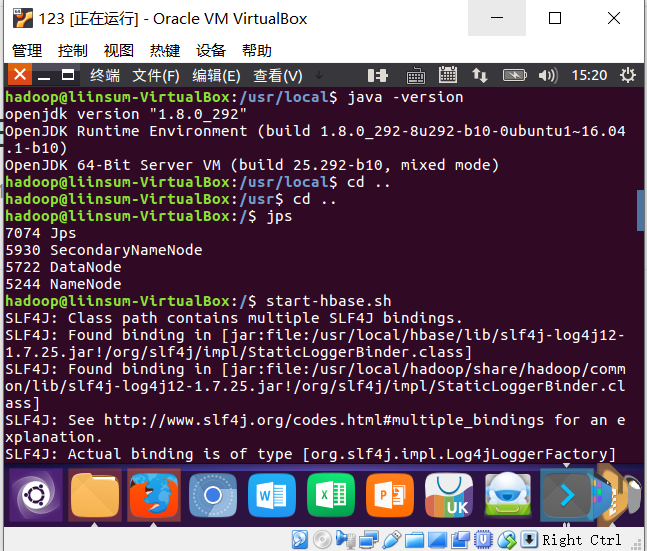Click the audio speaker-microphone icon in the status bar
The height and width of the screenshot is (551, 647).
(345, 539)
